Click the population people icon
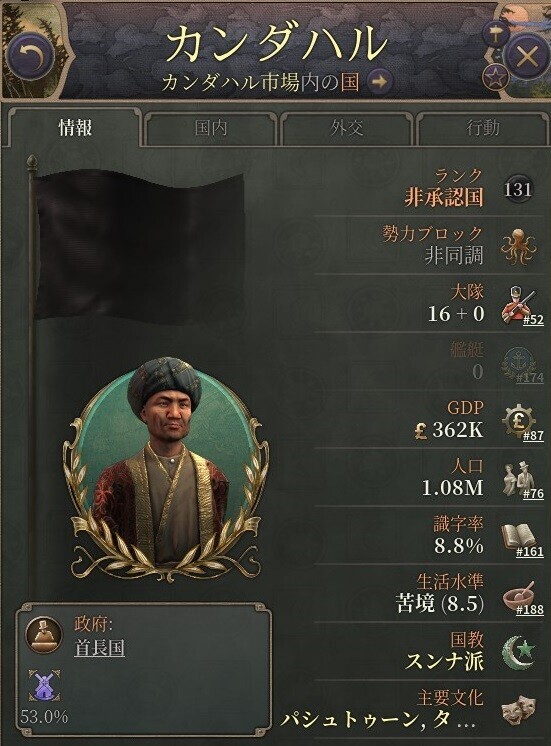 coord(519,479)
